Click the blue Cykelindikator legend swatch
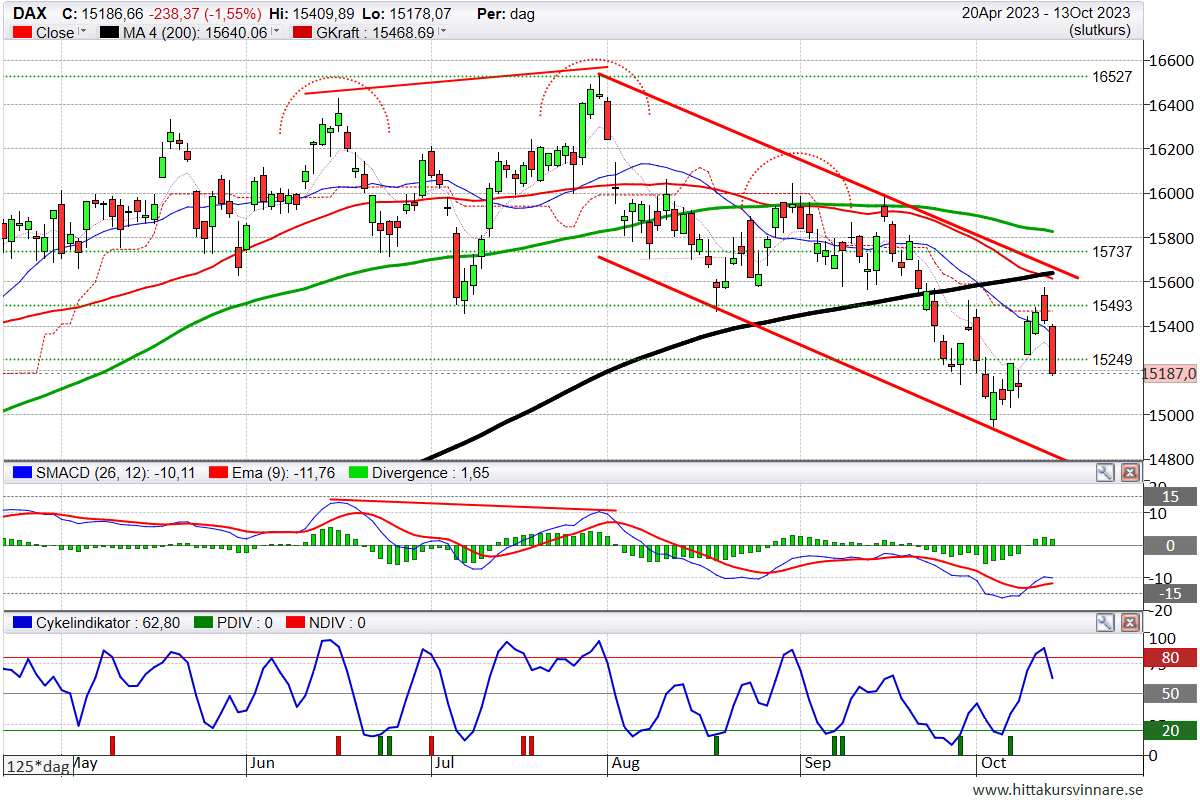Screen dimensions: 1200x800 (22, 623)
